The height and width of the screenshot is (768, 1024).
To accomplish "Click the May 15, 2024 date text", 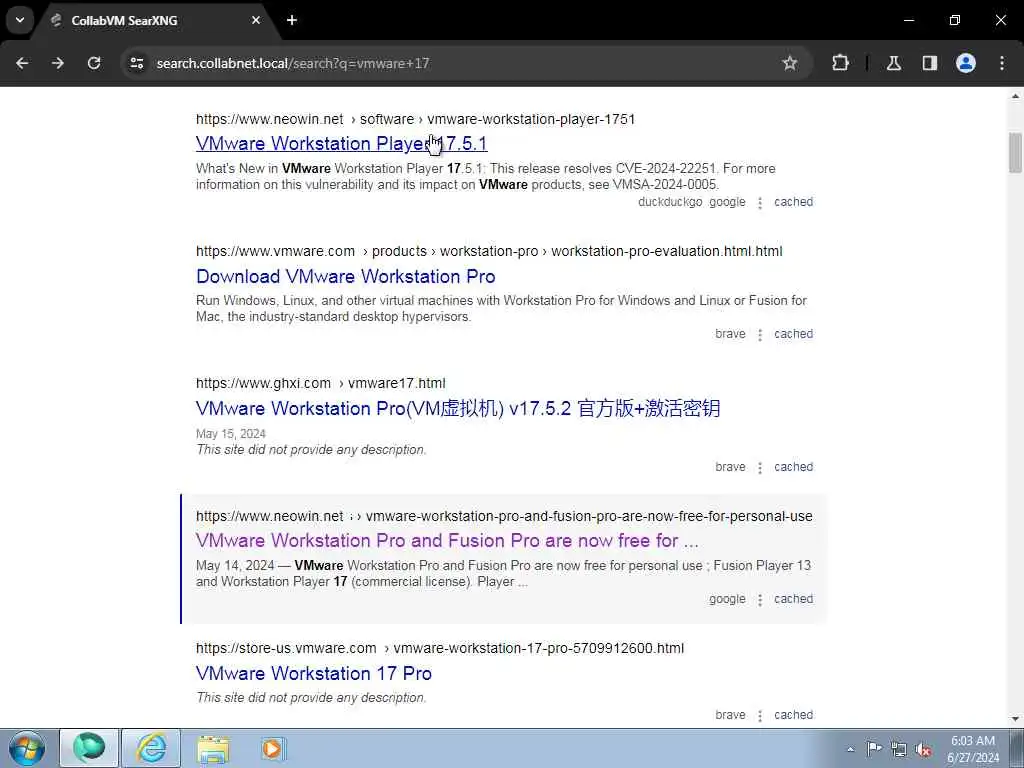I will point(231,434).
